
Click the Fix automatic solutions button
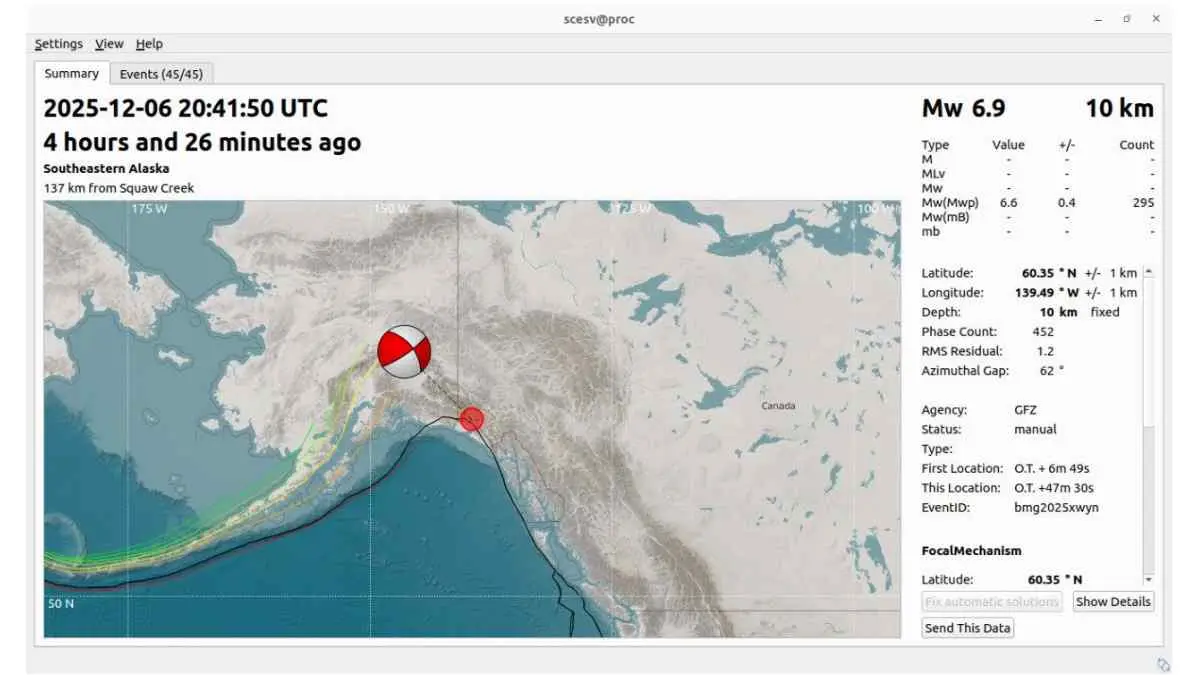[991, 601]
